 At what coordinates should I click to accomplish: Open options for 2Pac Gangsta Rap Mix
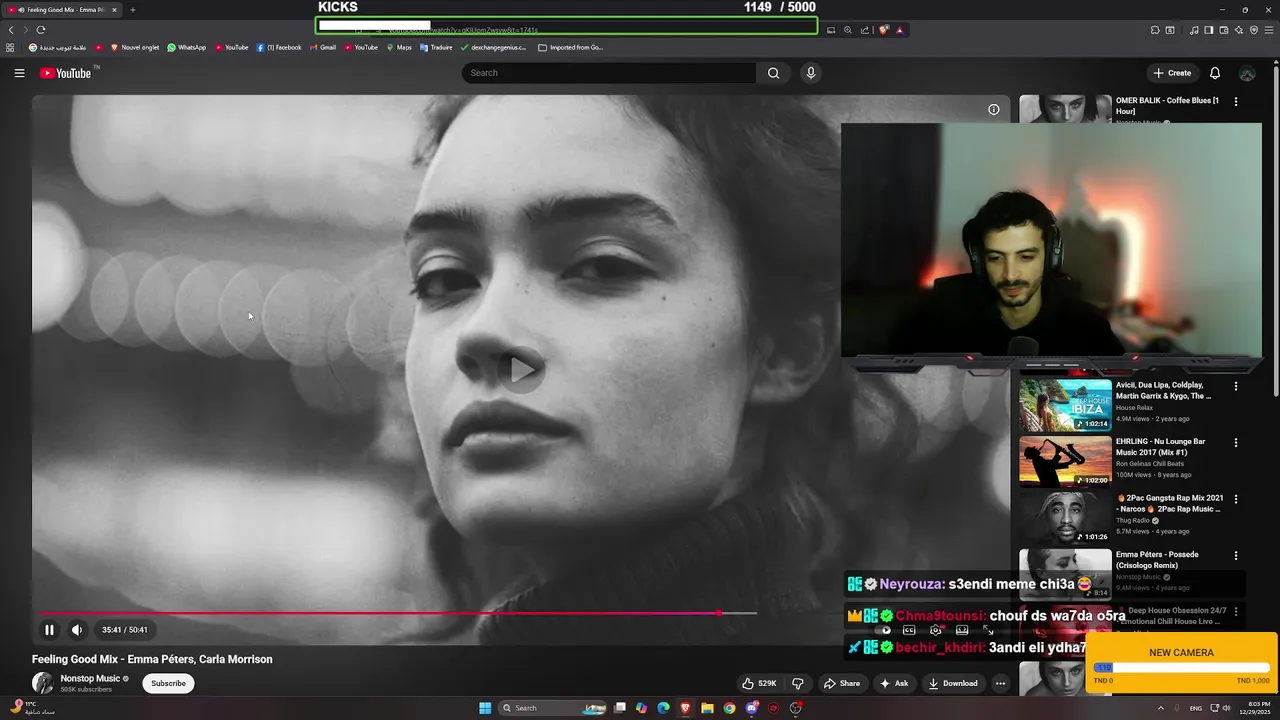[1236, 498]
